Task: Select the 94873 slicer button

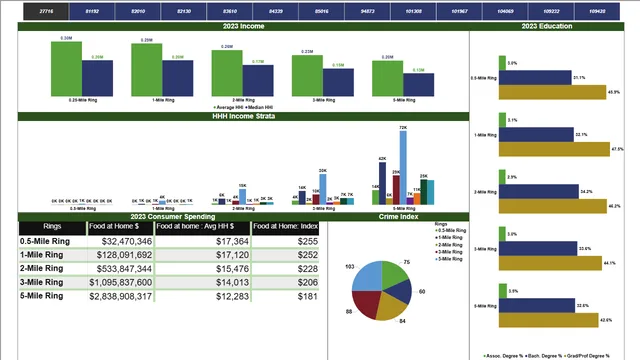Action: click(x=368, y=11)
